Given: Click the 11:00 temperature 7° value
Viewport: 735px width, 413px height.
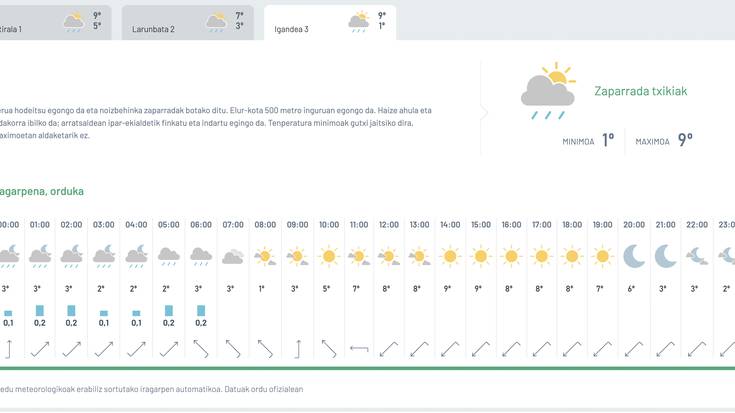Looking at the screenshot, I should click(356, 289).
